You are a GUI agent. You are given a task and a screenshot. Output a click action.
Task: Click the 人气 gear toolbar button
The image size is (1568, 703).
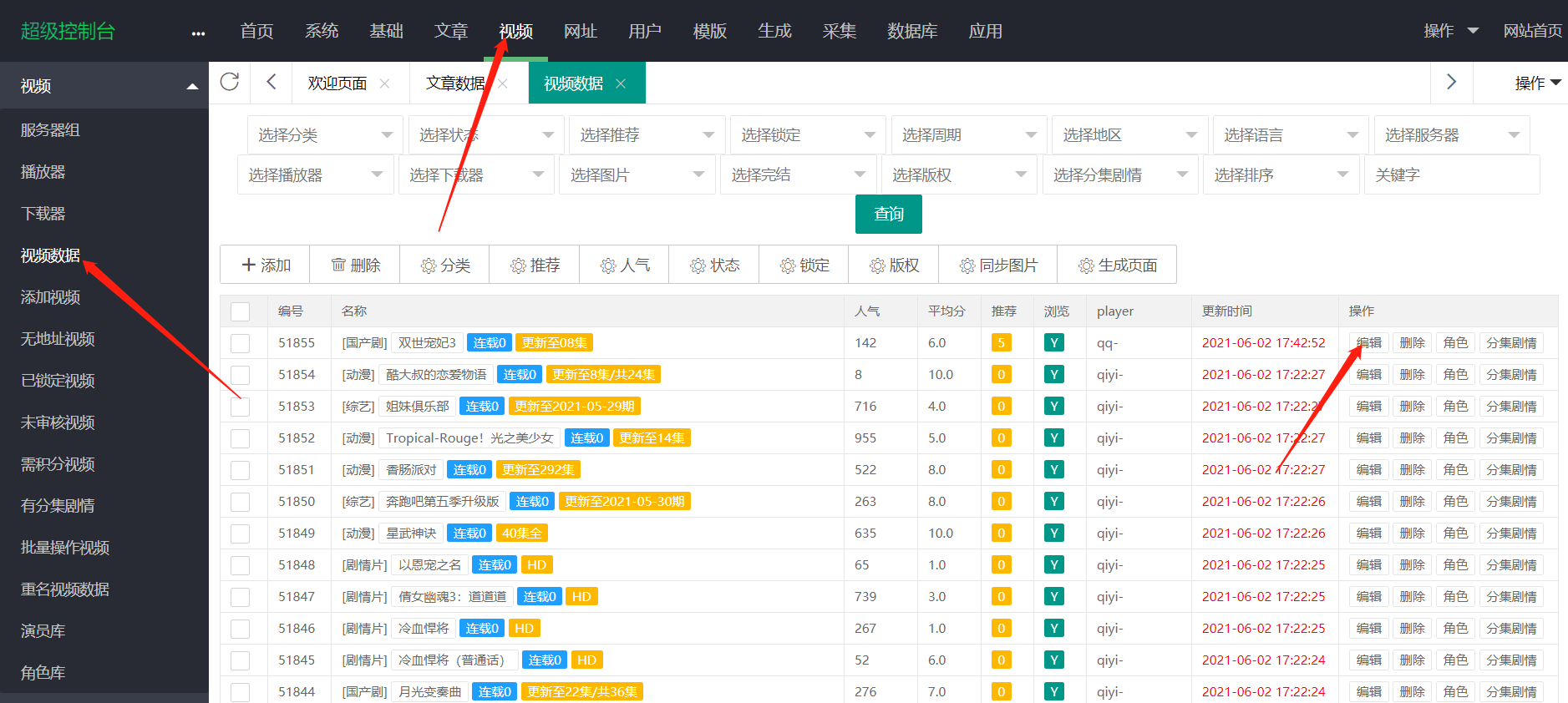click(624, 265)
